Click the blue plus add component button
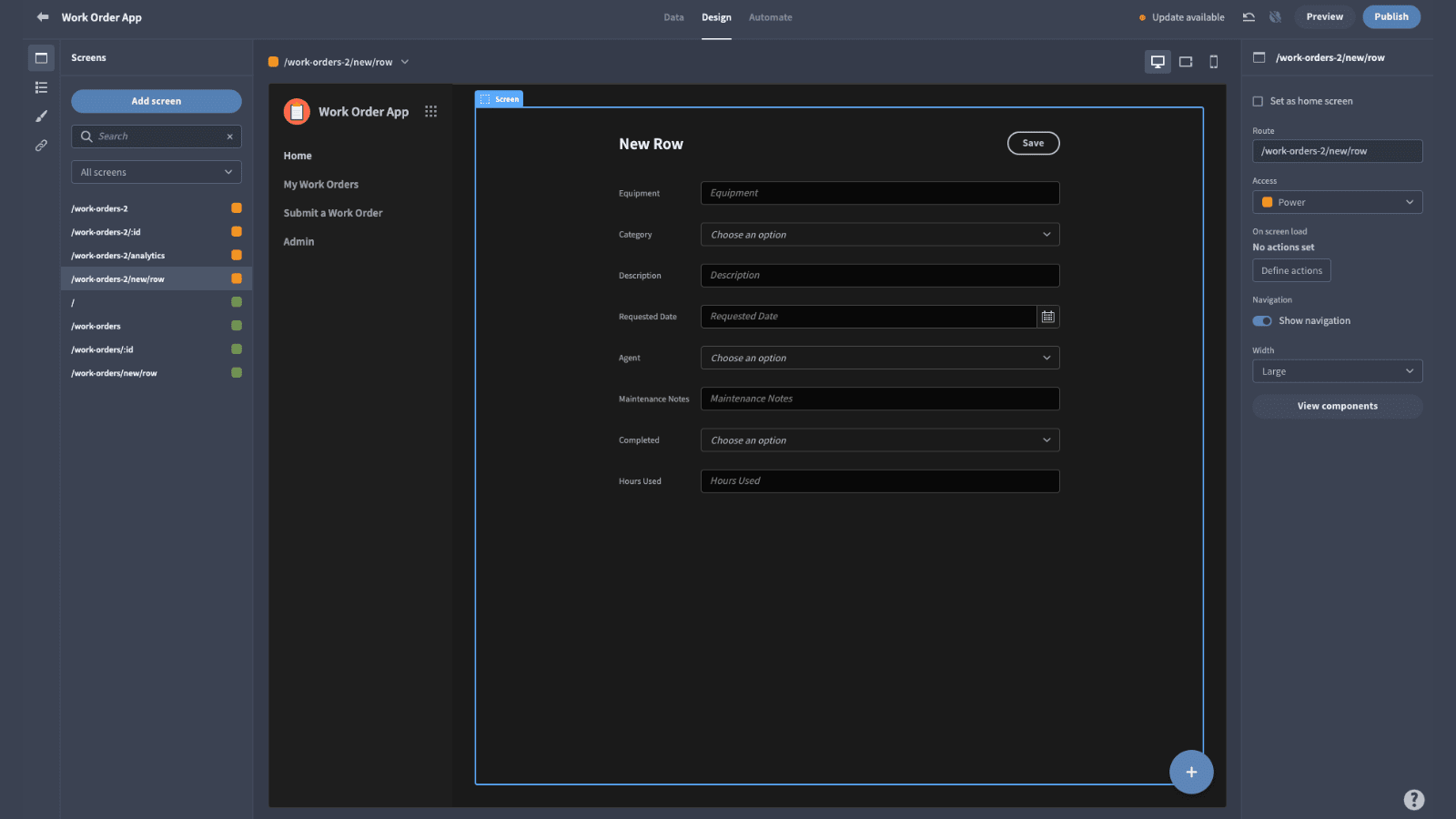This screenshot has height=819, width=1456. point(1191,772)
